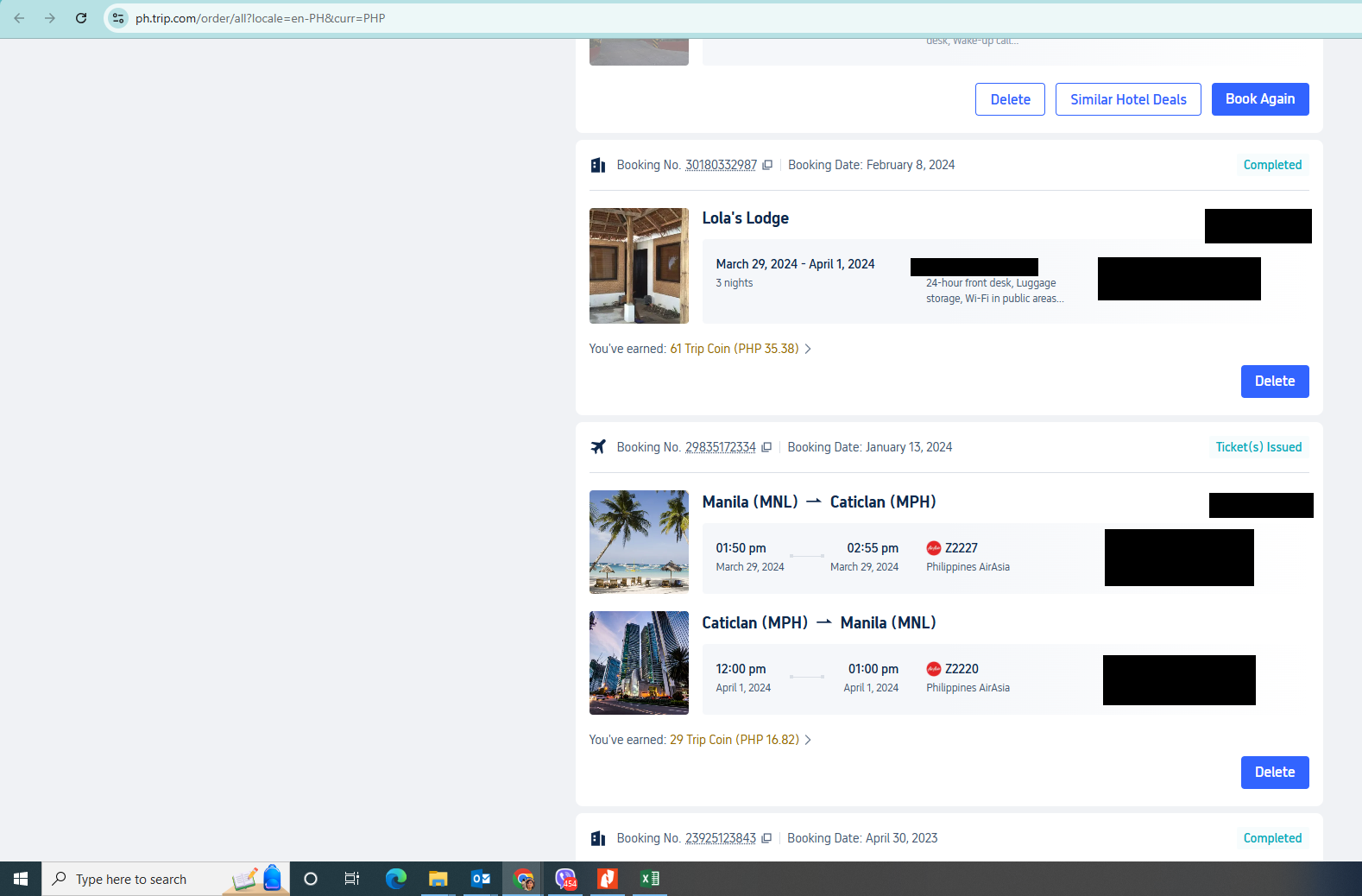Click hotel icon beside booking 30180332987

[598, 165]
